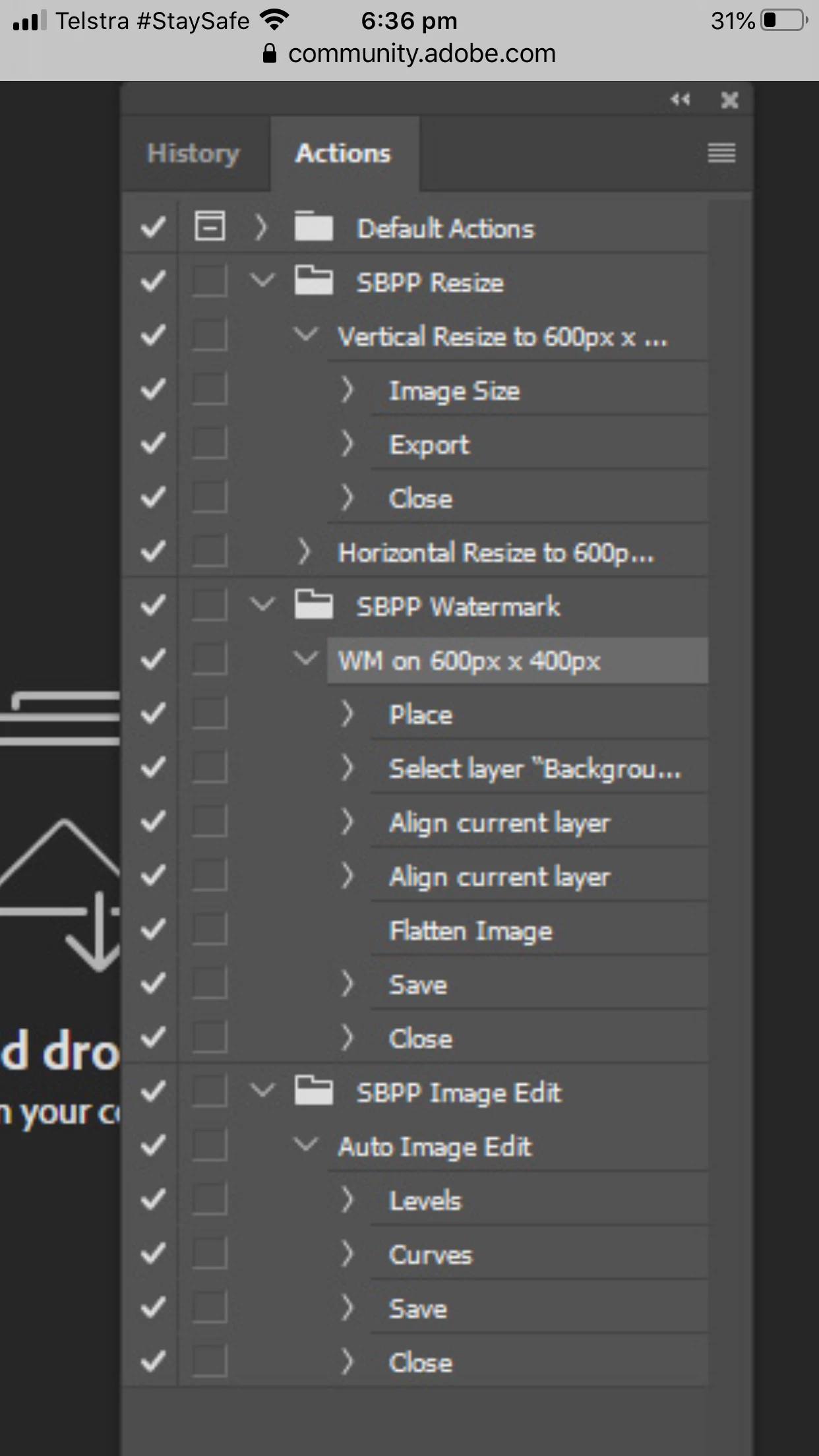Select the Export step
The height and width of the screenshot is (1456, 819).
point(429,445)
